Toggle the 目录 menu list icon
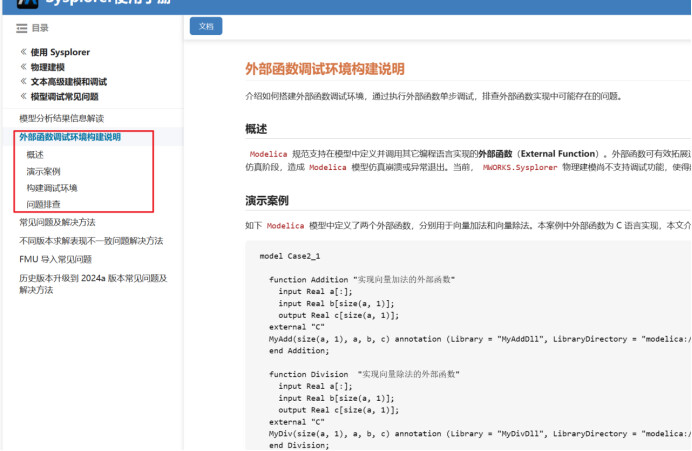692x451 pixels. coord(22,28)
